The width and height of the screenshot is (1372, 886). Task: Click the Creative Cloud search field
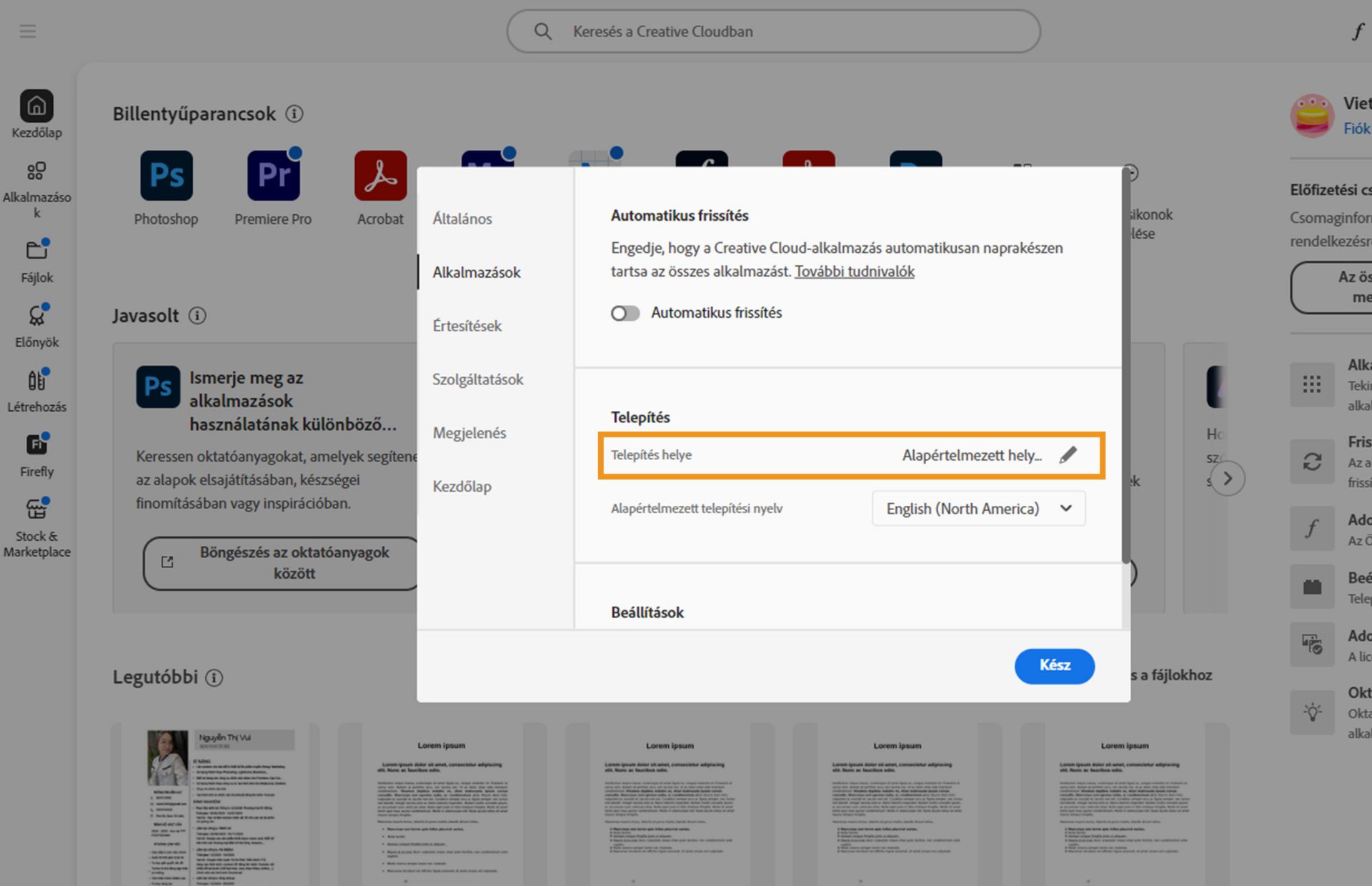(773, 31)
